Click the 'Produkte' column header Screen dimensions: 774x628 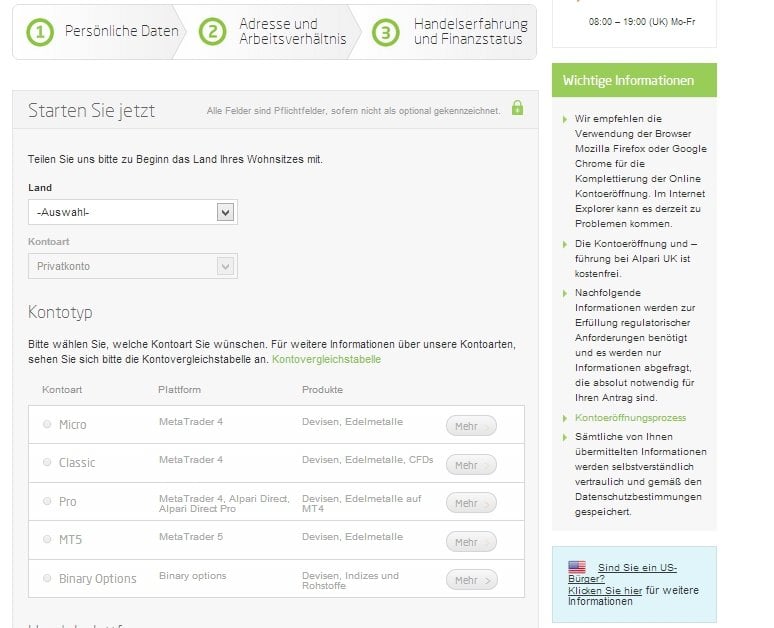click(x=322, y=390)
